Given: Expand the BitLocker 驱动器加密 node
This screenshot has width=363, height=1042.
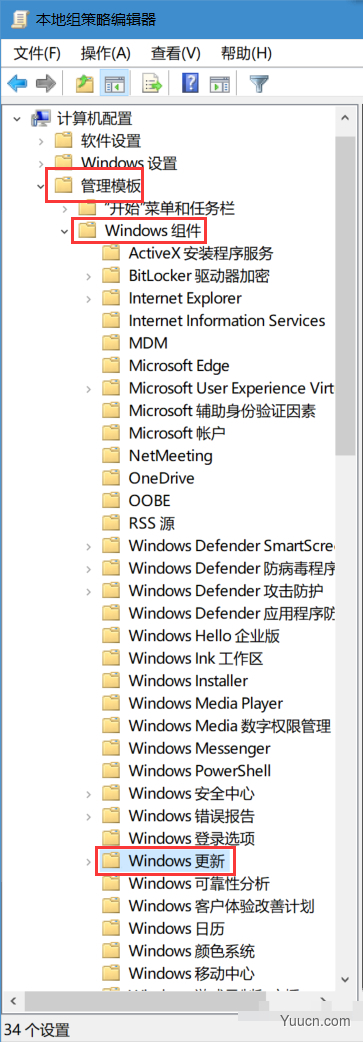Looking at the screenshot, I should click(88, 276).
